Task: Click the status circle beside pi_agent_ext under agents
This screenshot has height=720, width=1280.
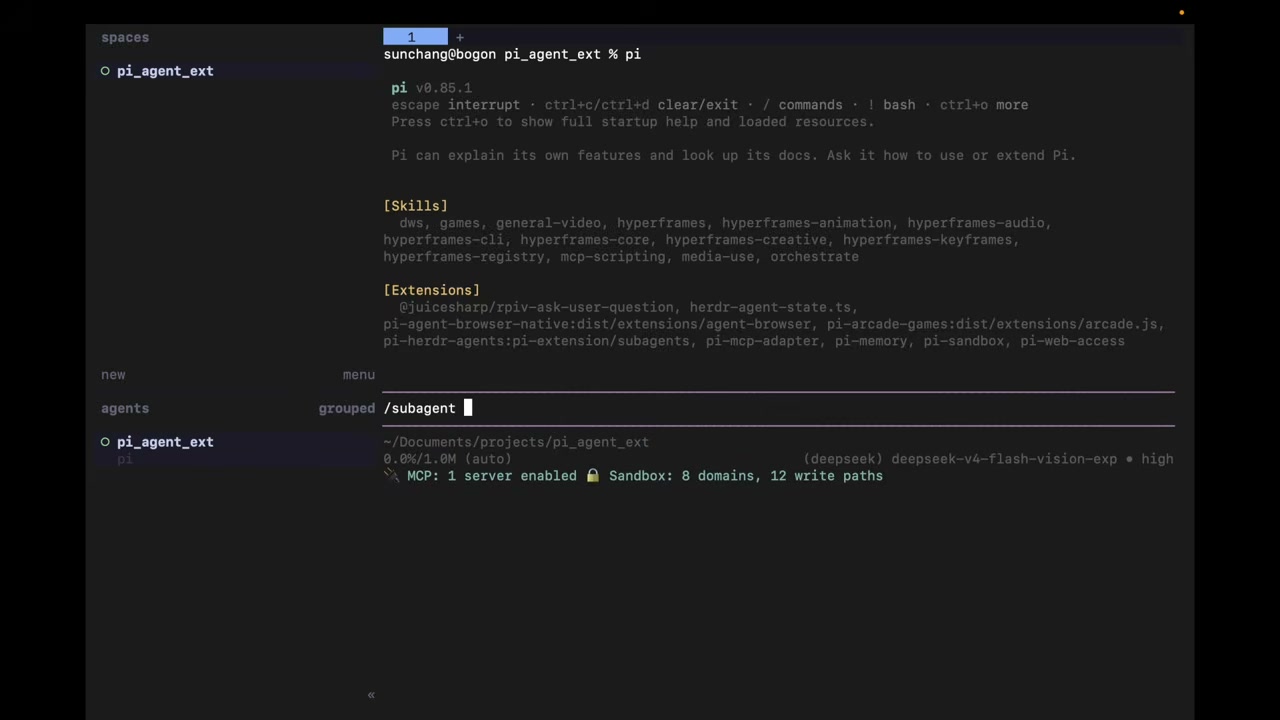Action: pos(105,442)
